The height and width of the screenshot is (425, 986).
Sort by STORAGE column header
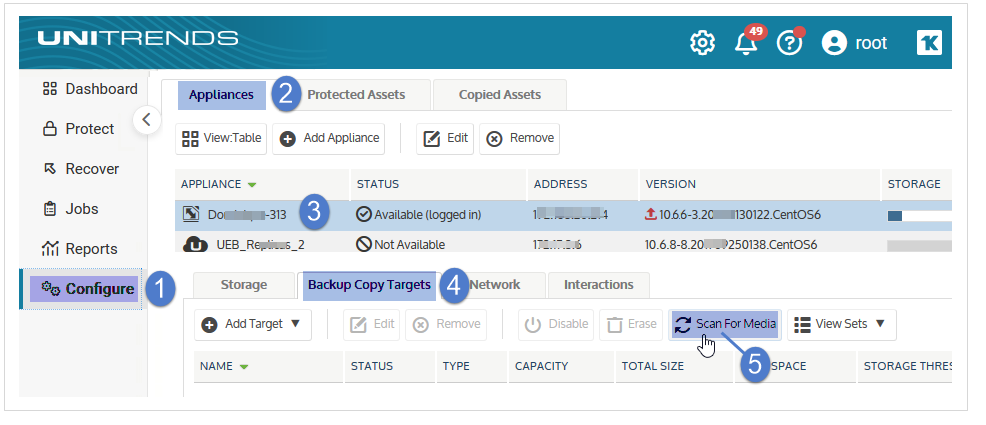(916, 184)
